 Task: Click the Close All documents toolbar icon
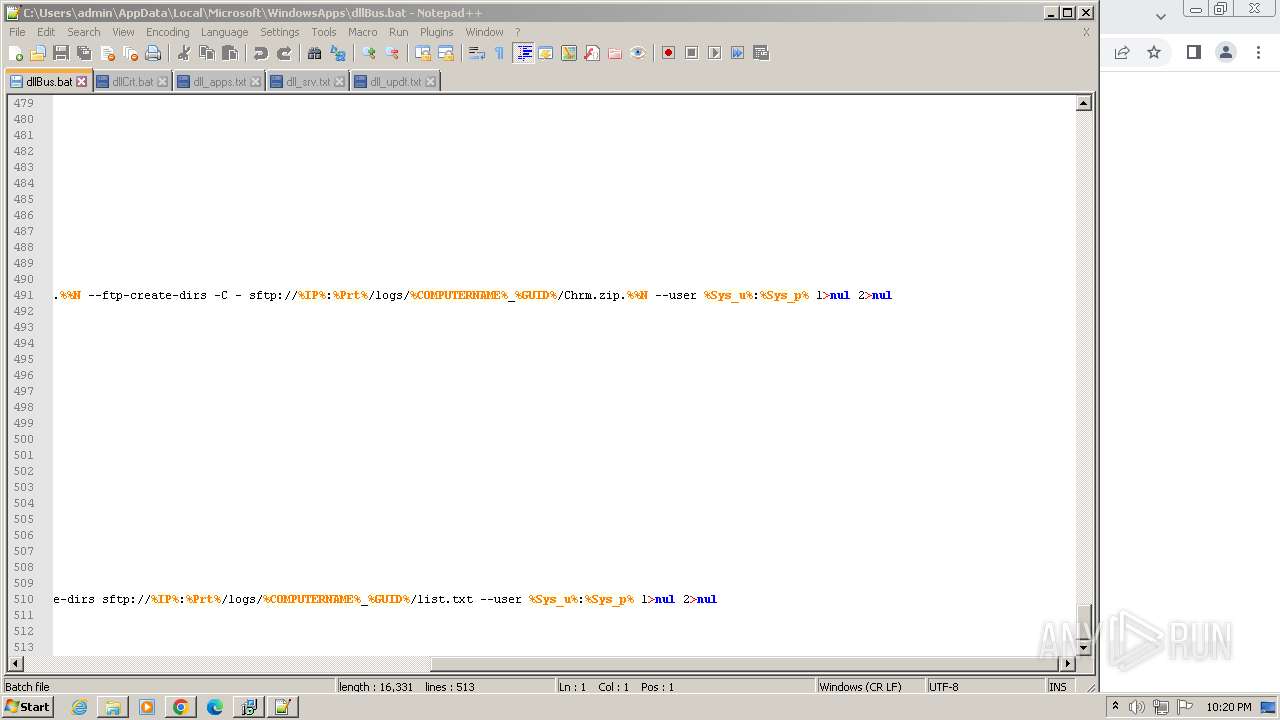tap(130, 53)
